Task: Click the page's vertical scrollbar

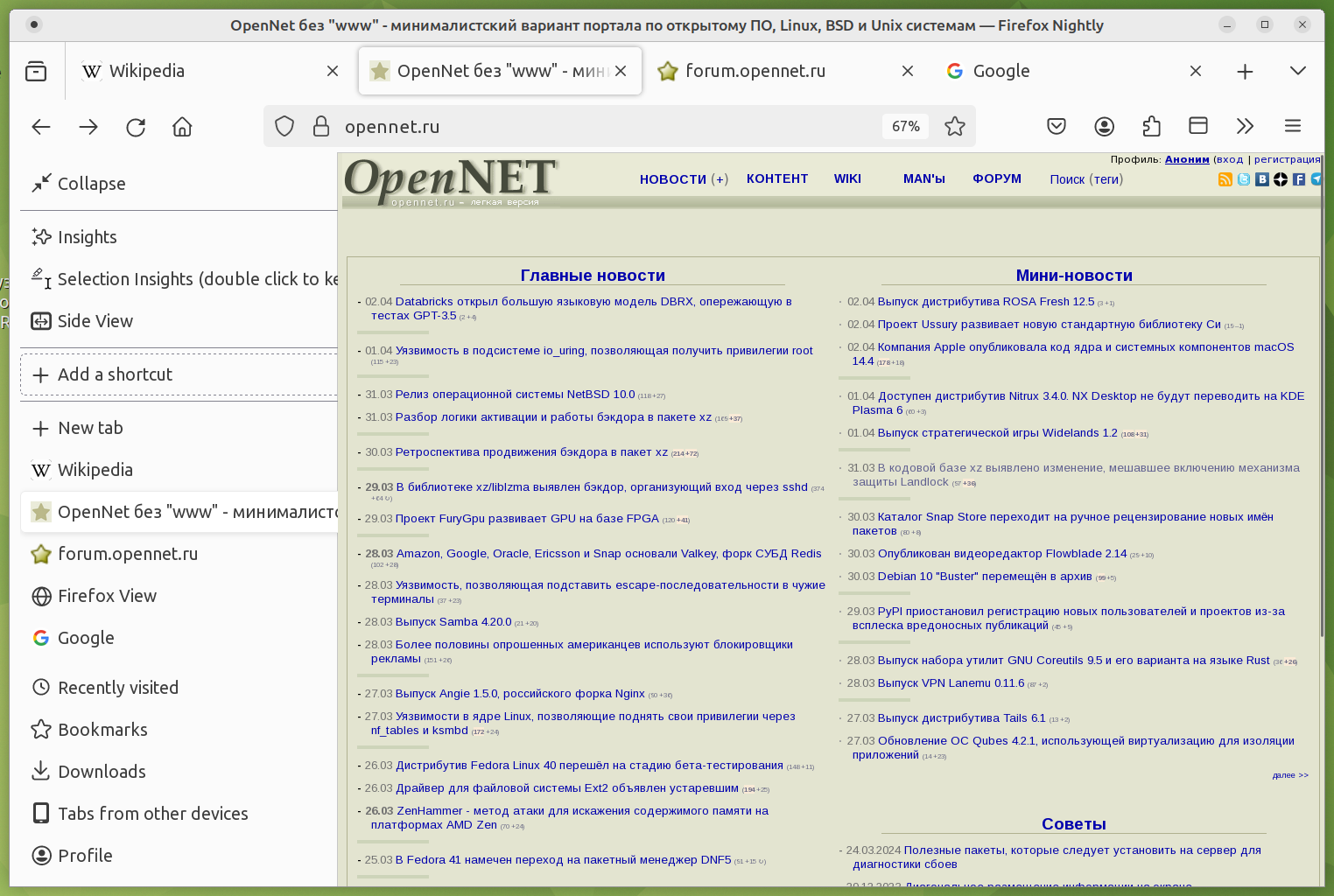Action: [1321, 394]
